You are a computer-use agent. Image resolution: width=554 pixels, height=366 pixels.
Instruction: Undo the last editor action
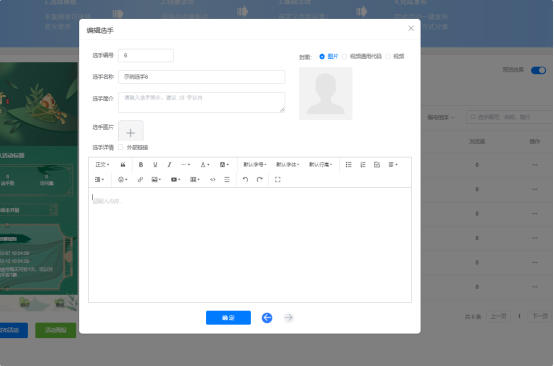[245, 179]
